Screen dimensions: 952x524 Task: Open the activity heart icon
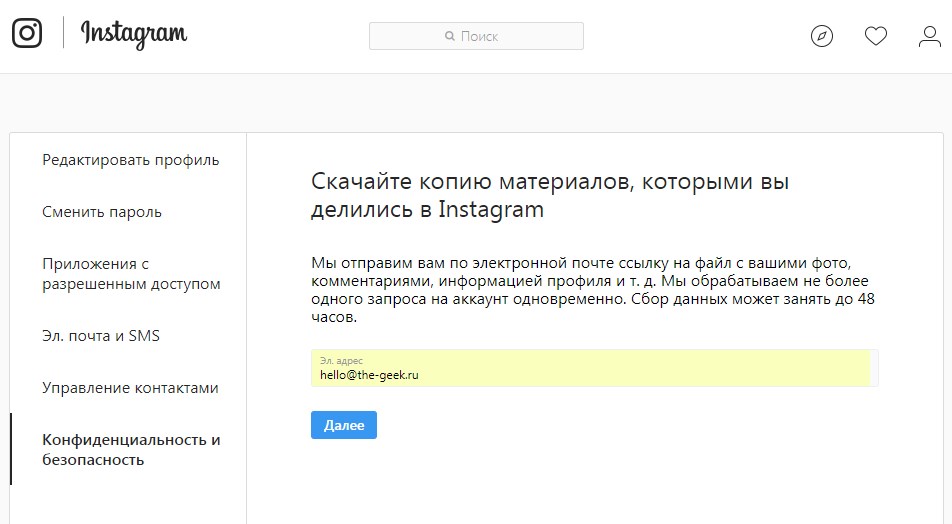tap(876, 36)
